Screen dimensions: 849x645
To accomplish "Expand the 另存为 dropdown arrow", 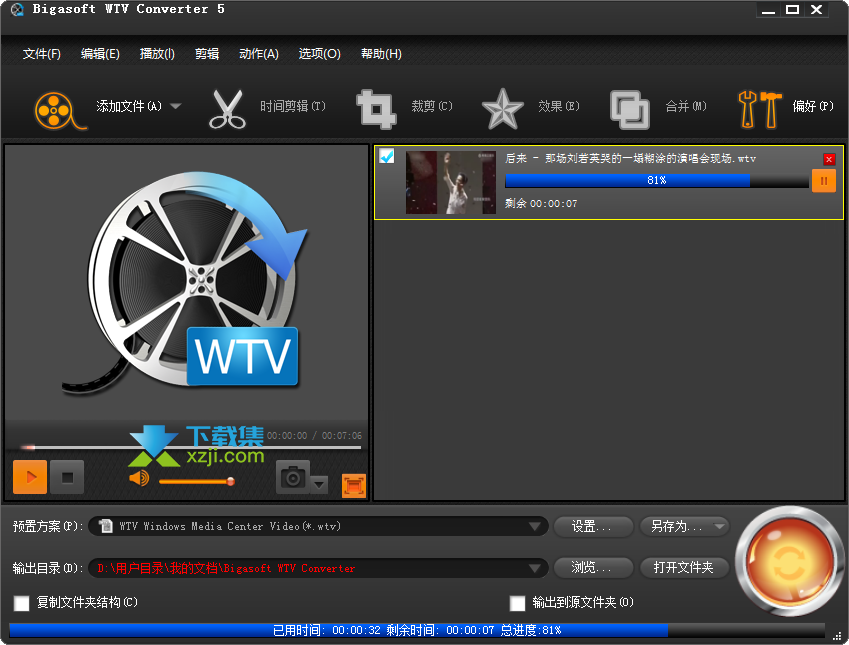I will pyautogui.click(x=719, y=526).
